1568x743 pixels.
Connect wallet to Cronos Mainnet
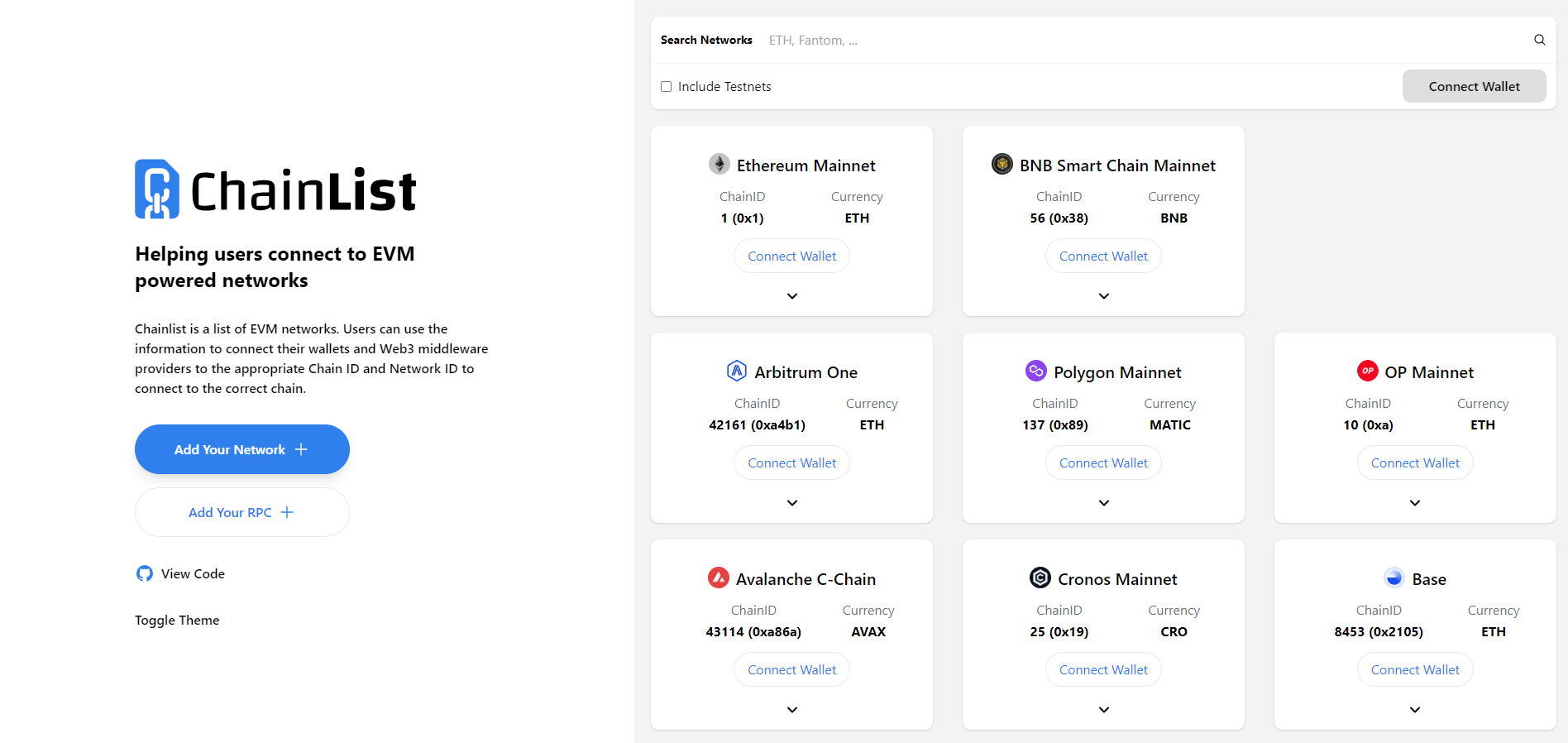(x=1104, y=670)
